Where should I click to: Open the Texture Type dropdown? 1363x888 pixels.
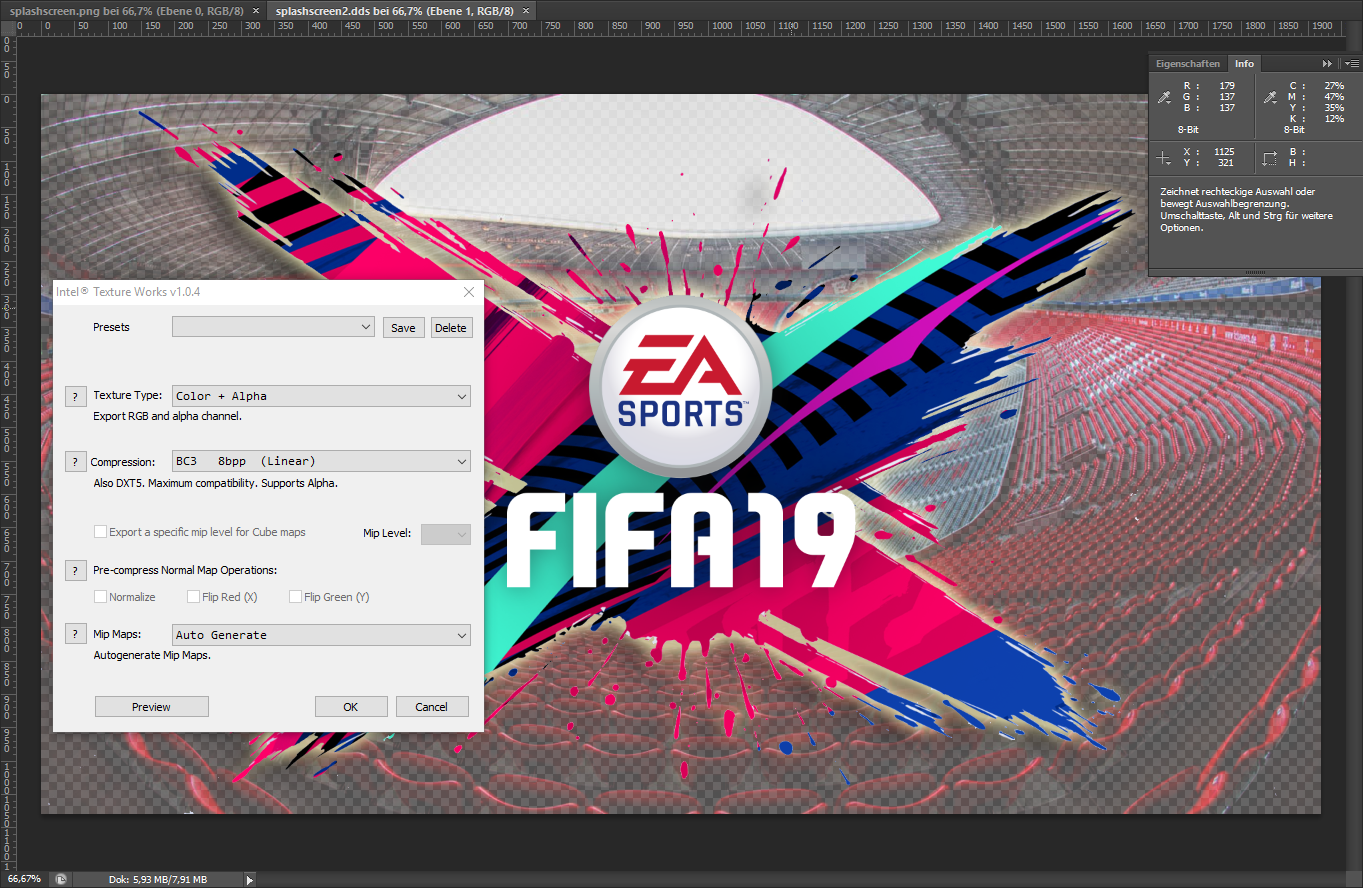321,396
